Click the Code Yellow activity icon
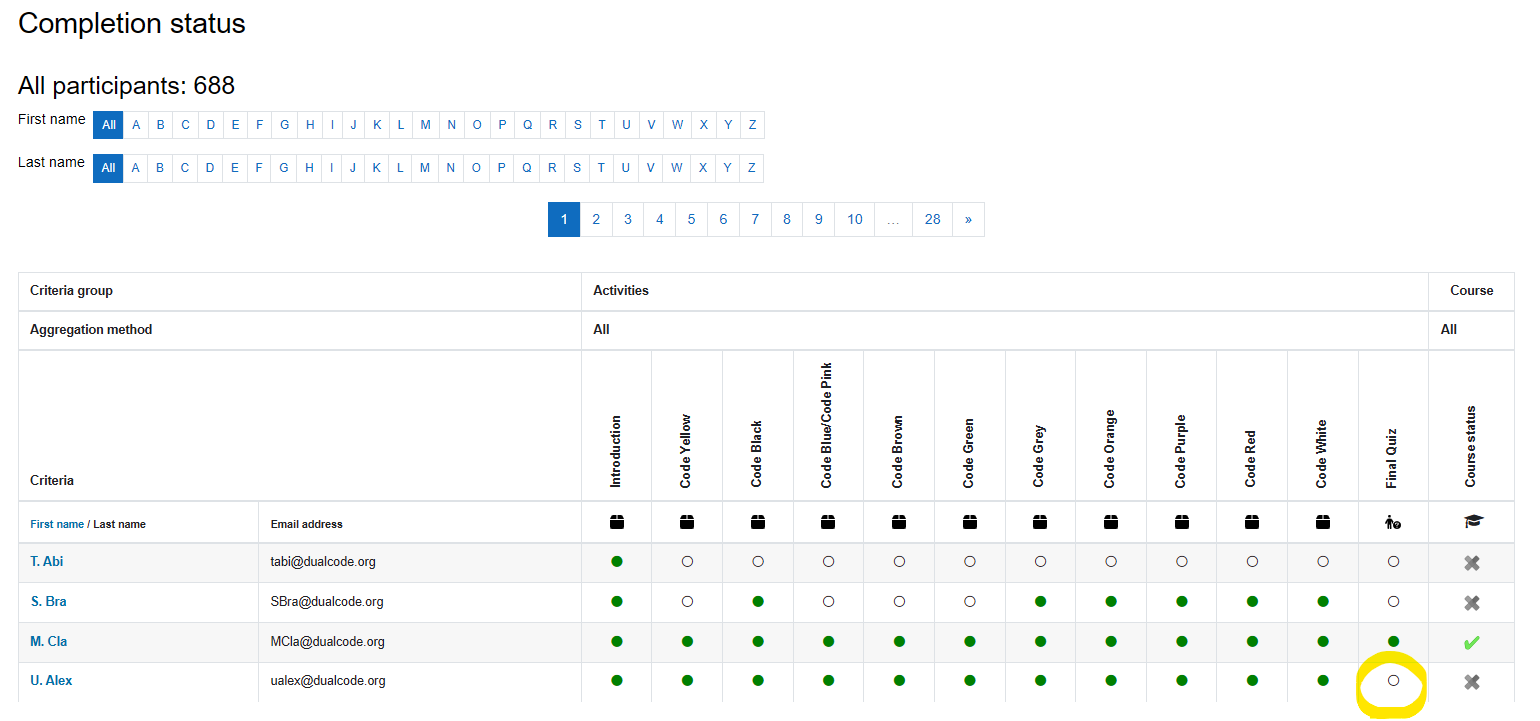 [687, 522]
